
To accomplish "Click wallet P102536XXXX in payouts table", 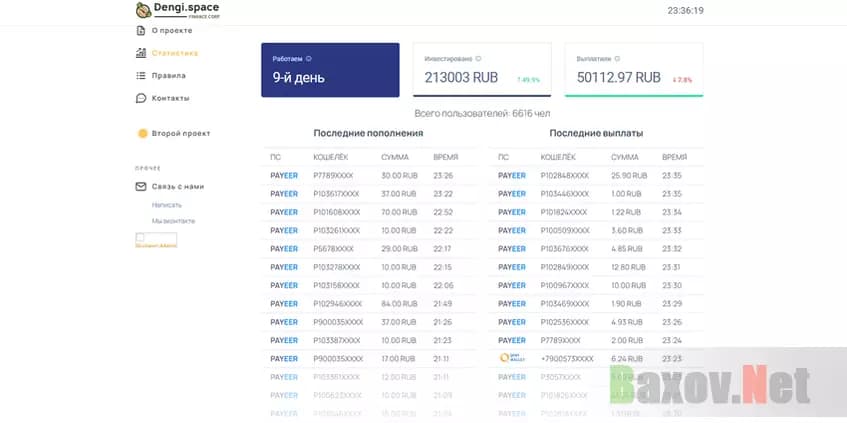I will [x=565, y=323].
